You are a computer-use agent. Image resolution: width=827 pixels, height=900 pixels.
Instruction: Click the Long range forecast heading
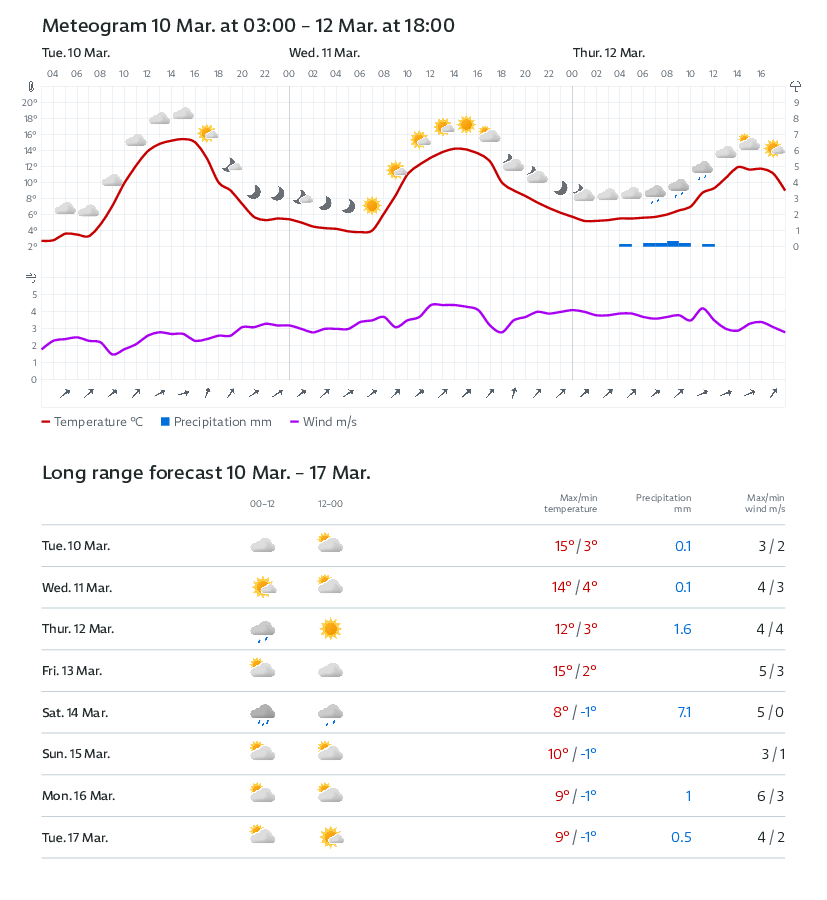206,473
